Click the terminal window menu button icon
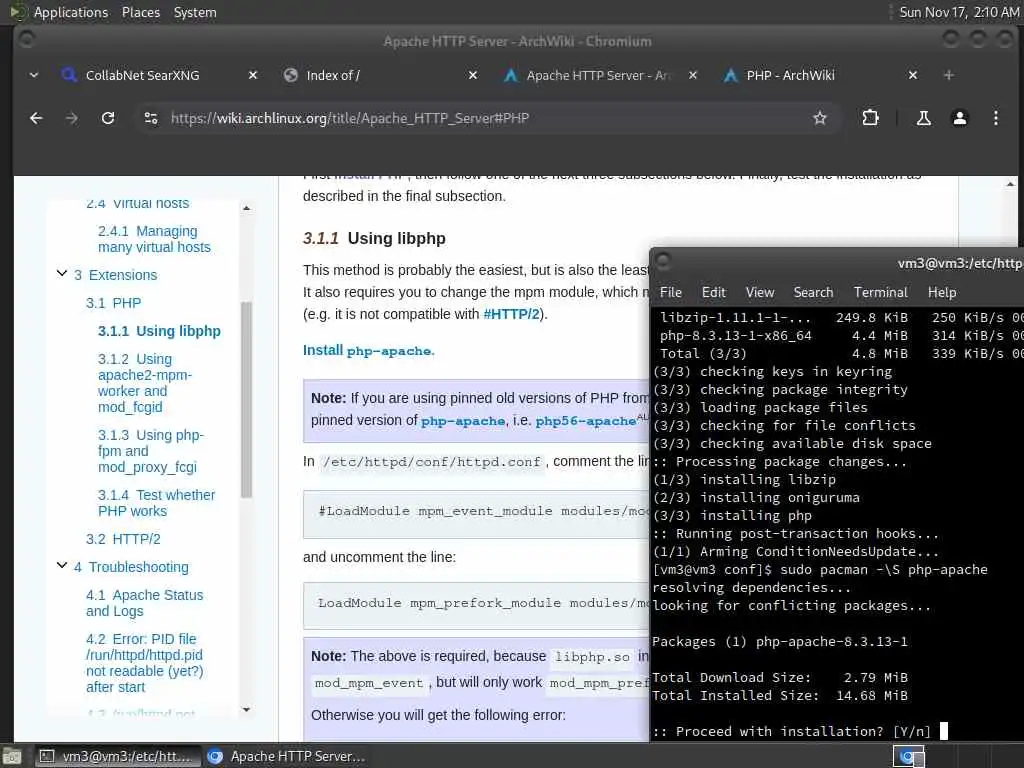The image size is (1024, 768). click(664, 261)
